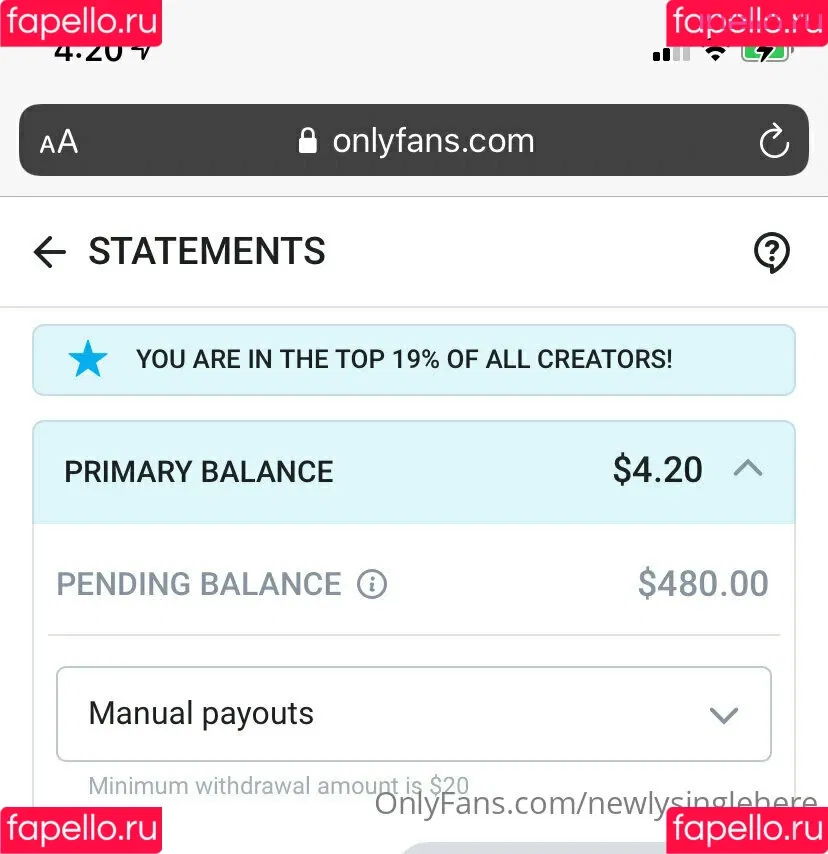Tap the reload page icon
This screenshot has width=828, height=854.
pyautogui.click(x=774, y=141)
